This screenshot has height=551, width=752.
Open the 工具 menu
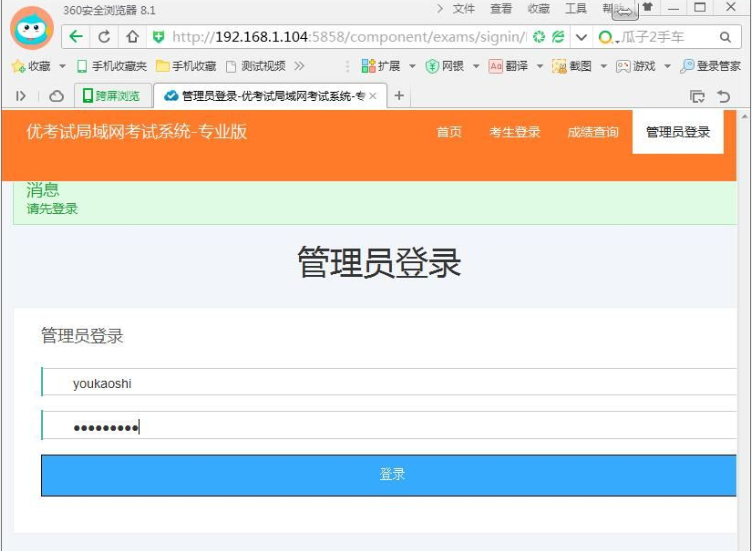pyautogui.click(x=576, y=9)
